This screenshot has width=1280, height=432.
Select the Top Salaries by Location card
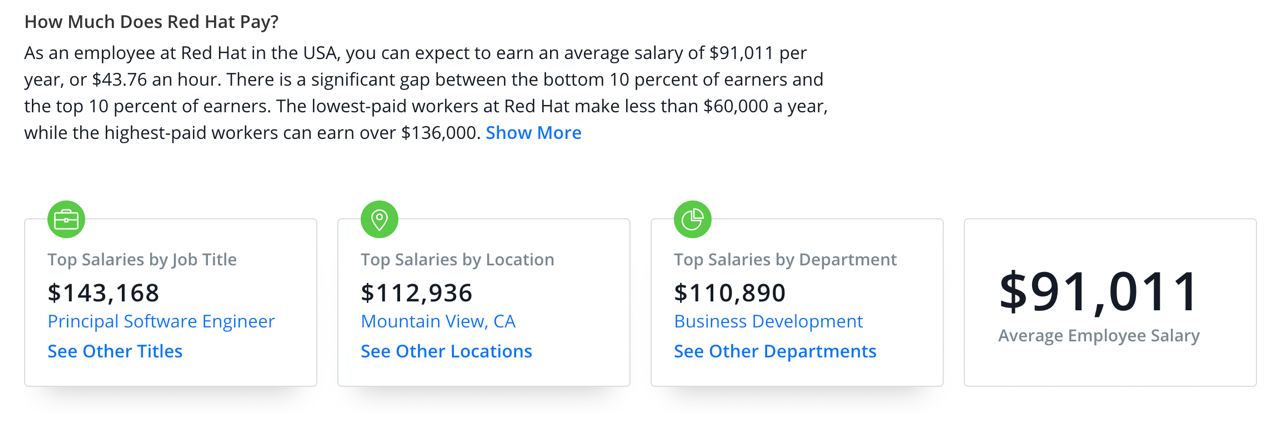[x=484, y=302]
